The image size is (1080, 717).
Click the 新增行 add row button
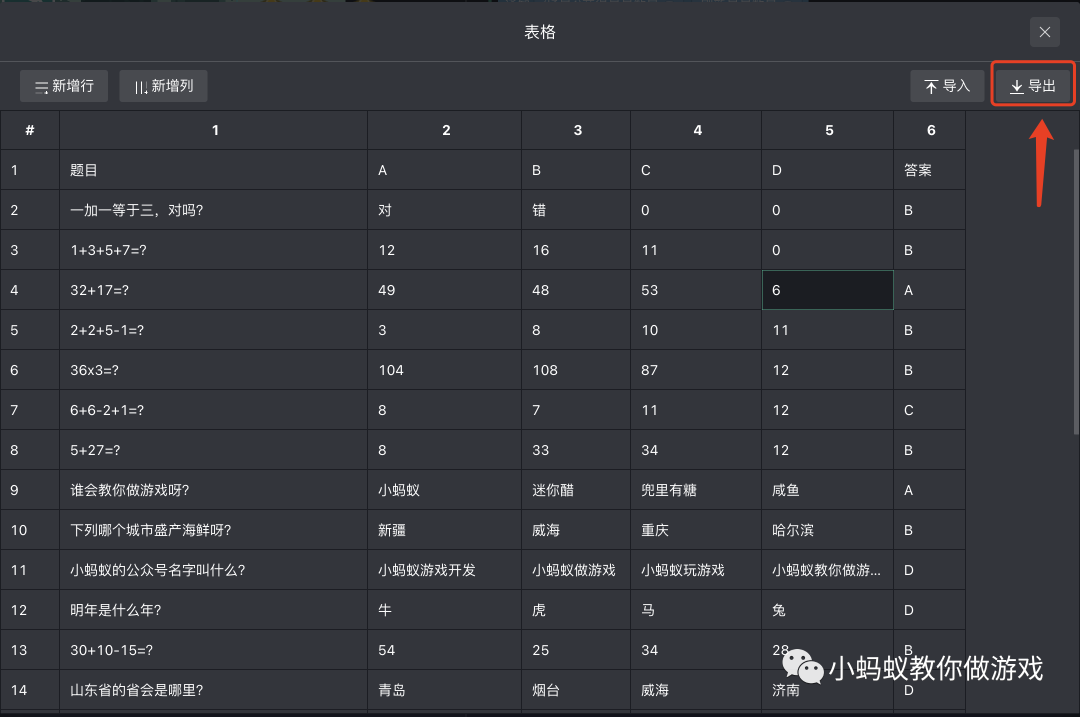pyautogui.click(x=64, y=86)
